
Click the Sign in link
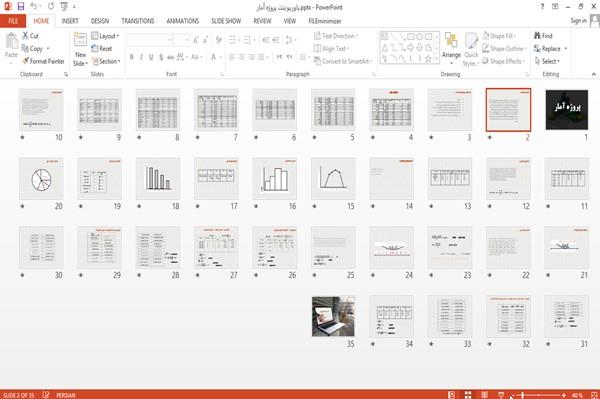click(x=578, y=21)
